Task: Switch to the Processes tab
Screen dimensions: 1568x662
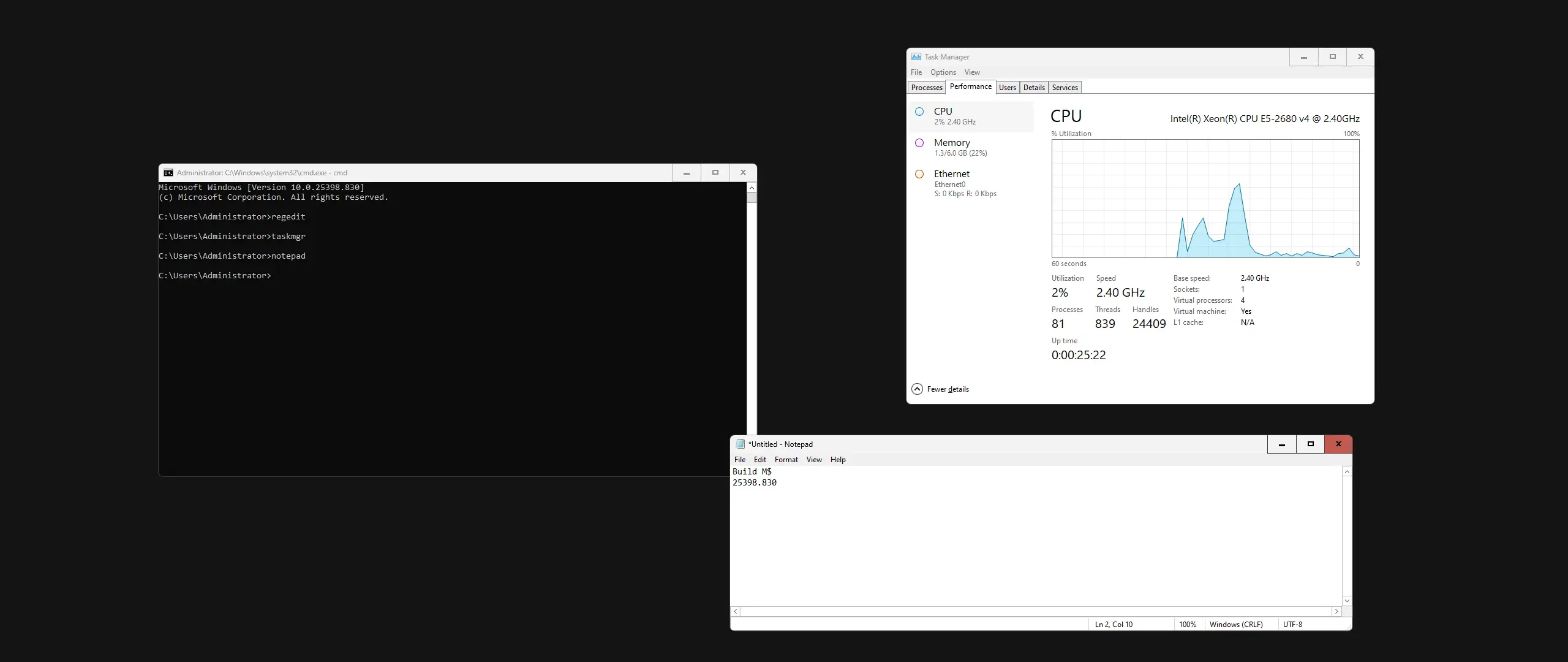Action: click(926, 88)
